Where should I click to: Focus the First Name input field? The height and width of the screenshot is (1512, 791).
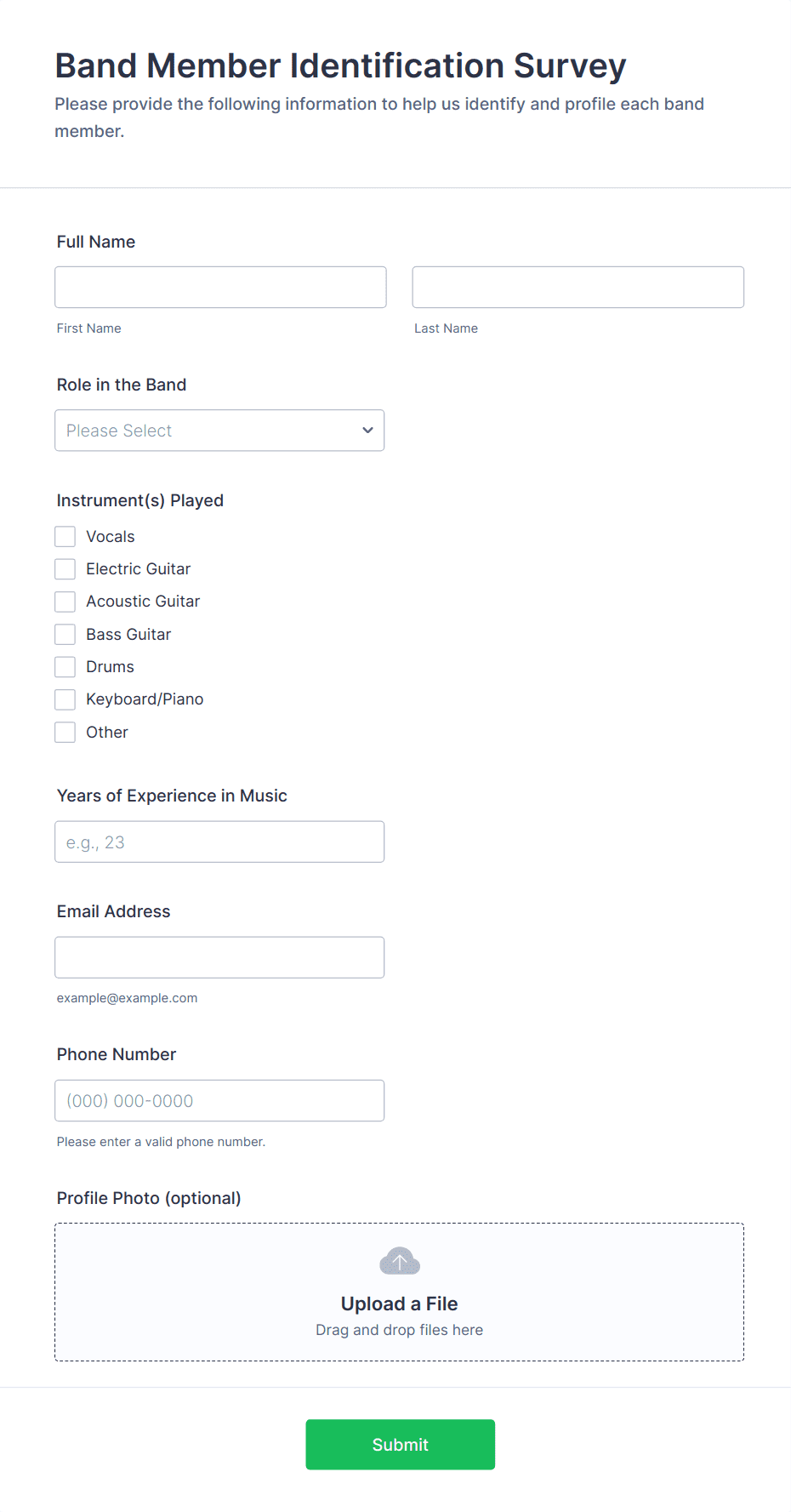tap(220, 288)
